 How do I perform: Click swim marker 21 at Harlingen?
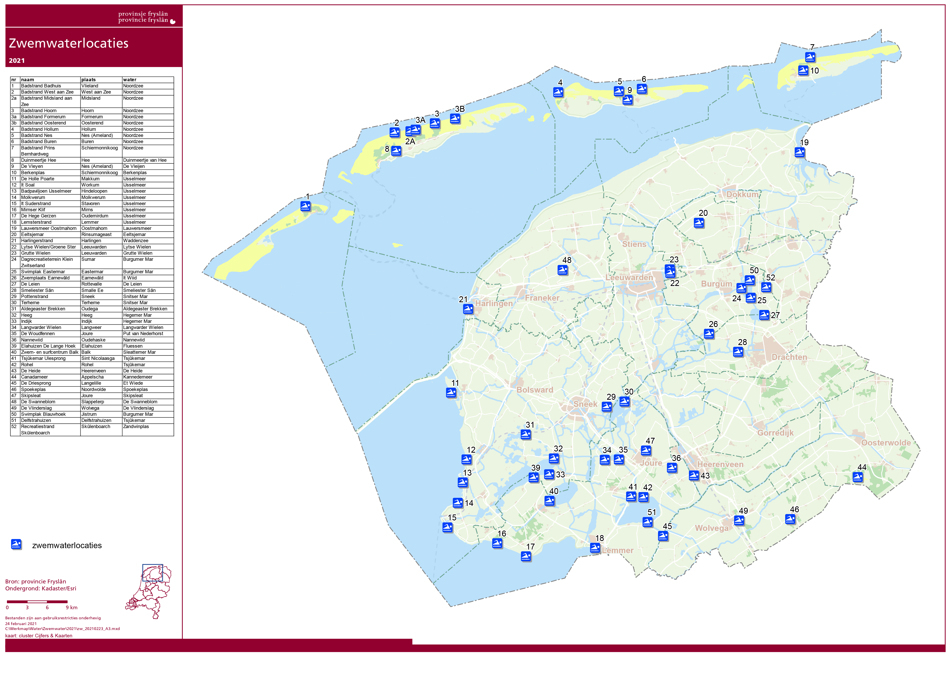click(468, 310)
